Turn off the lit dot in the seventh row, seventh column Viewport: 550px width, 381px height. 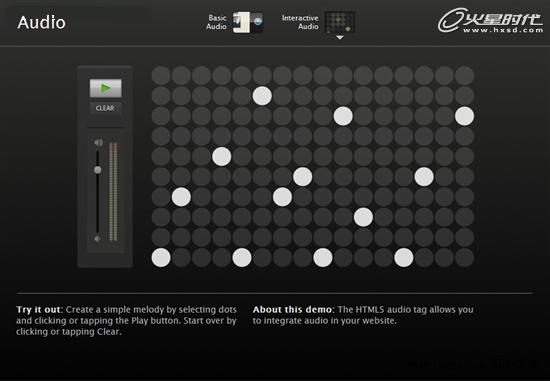coord(282,197)
